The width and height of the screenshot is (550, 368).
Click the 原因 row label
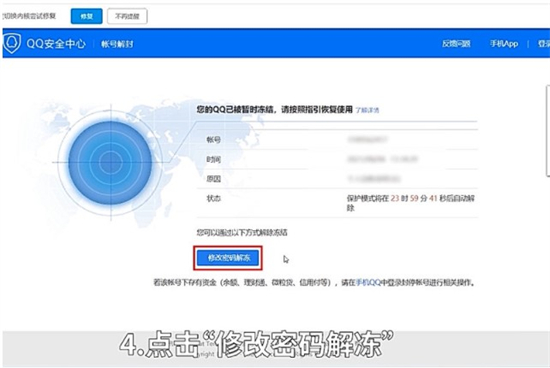pos(213,179)
